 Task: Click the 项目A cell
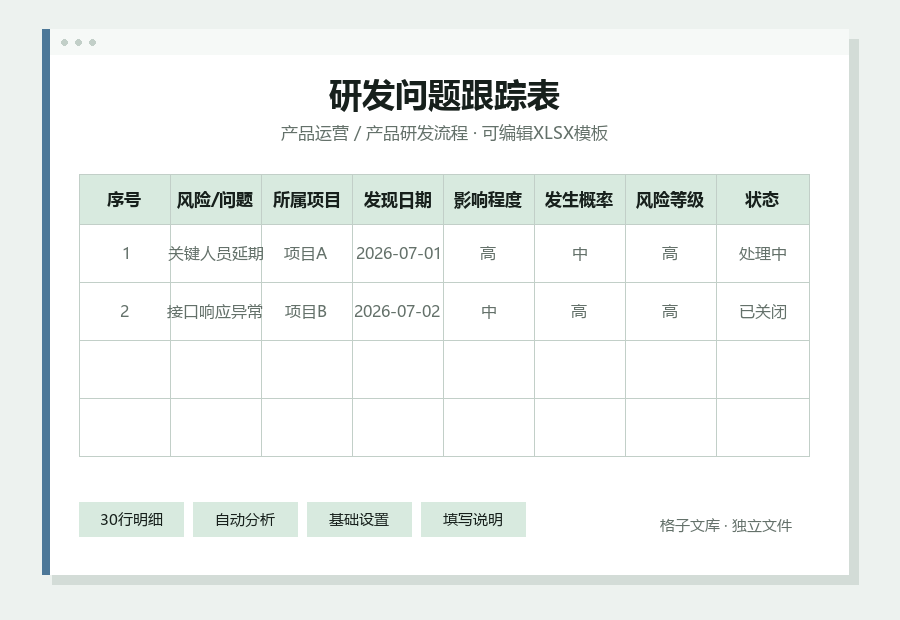[307, 254]
